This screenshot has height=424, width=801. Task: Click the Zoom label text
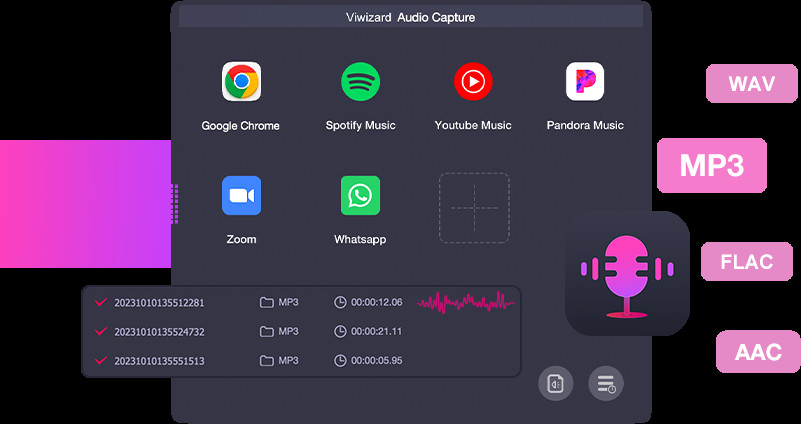point(241,239)
